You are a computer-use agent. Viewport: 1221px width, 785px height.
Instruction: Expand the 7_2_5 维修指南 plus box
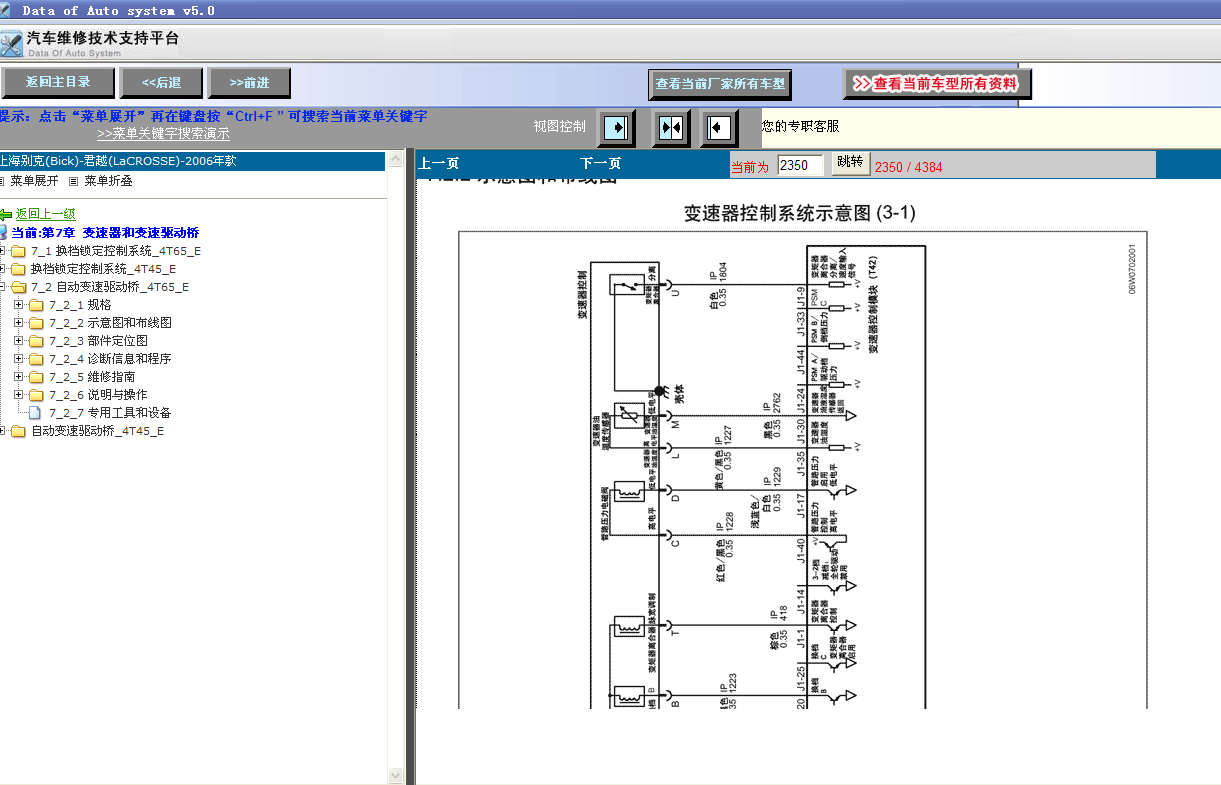click(x=19, y=377)
